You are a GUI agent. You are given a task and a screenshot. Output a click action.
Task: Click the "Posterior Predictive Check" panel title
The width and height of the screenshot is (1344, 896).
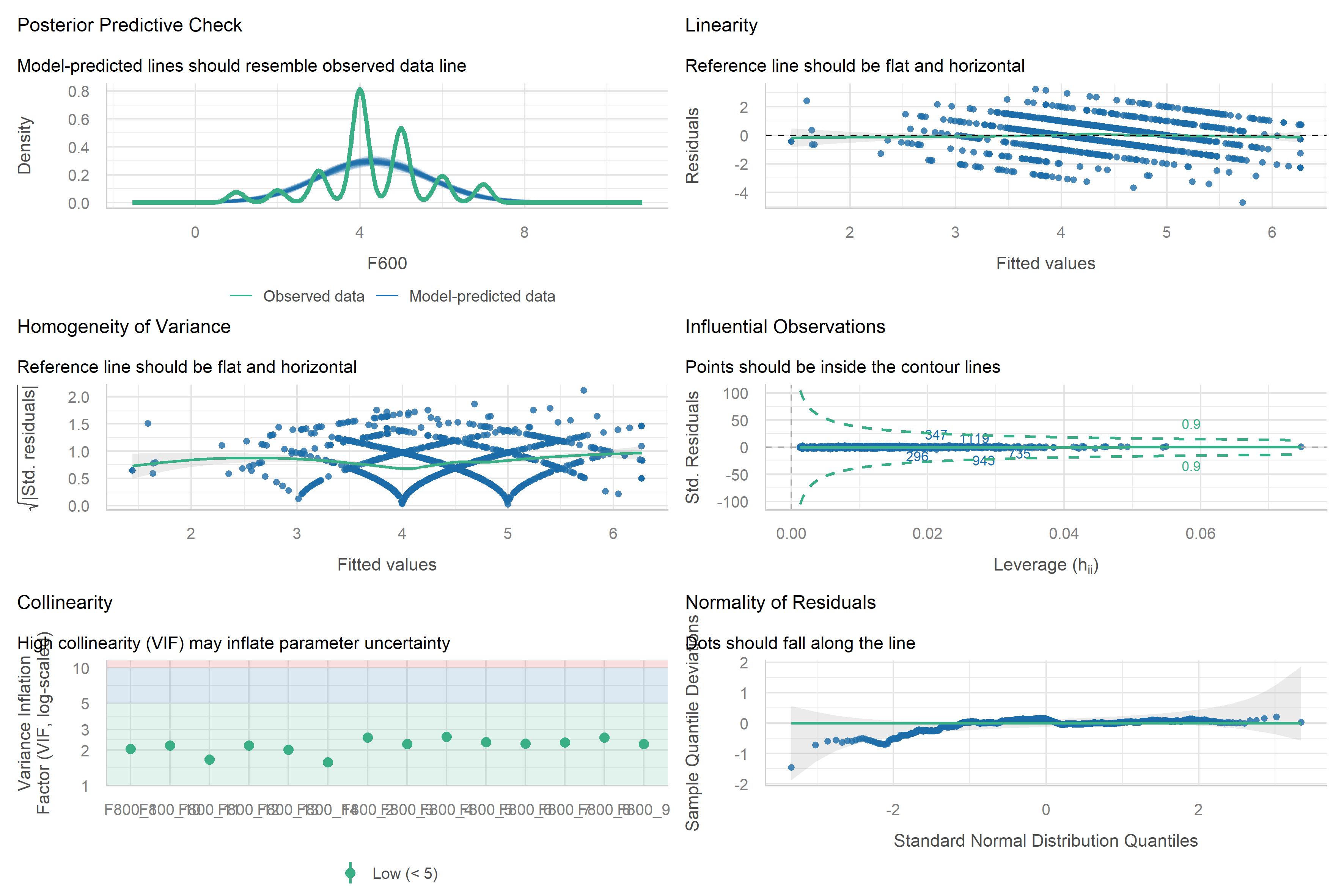point(129,25)
